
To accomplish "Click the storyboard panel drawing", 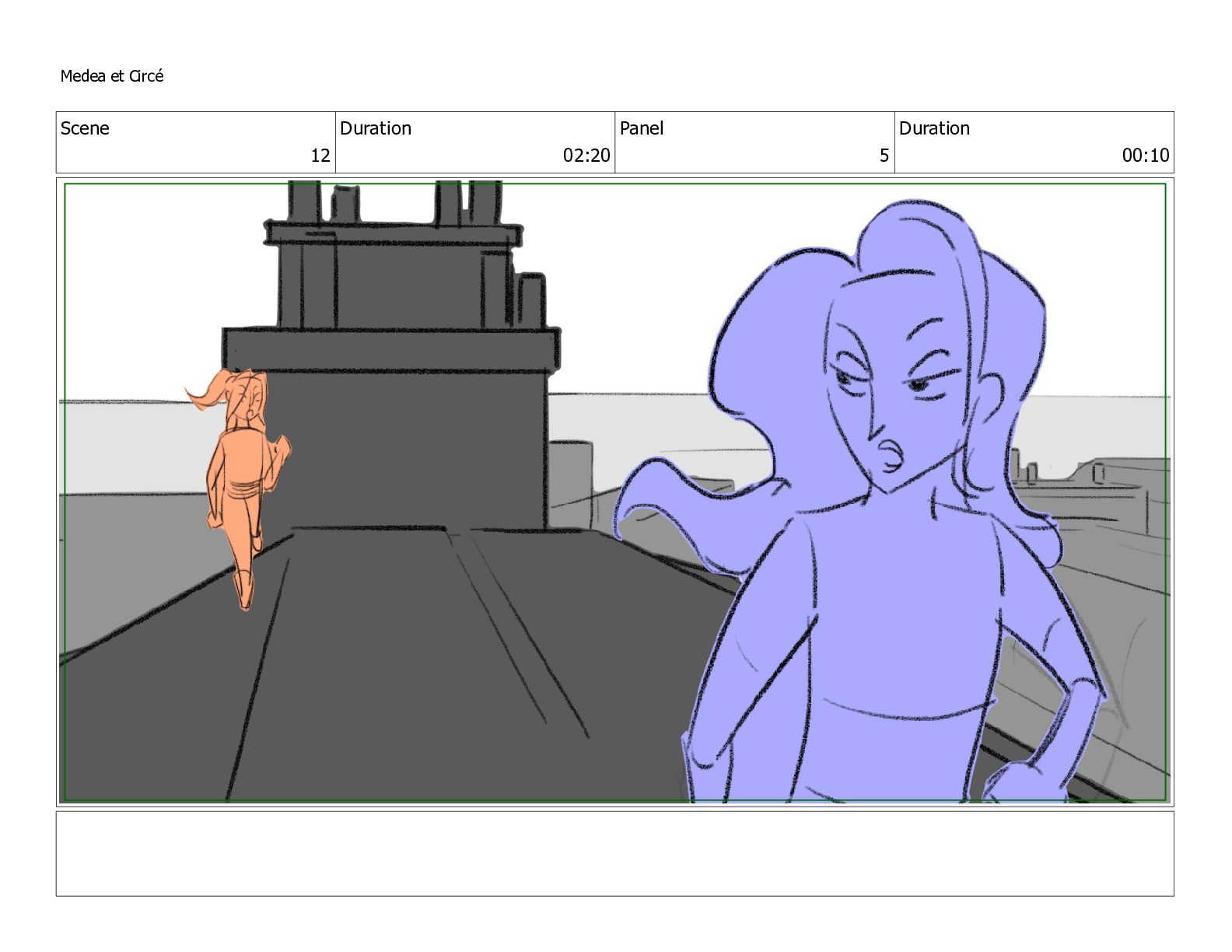I will [x=614, y=492].
